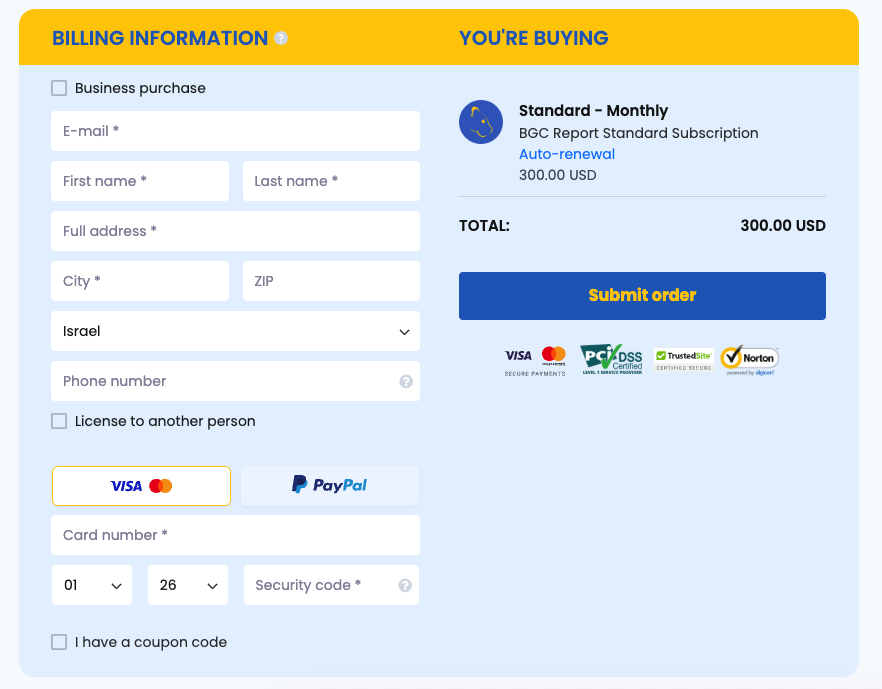
Task: Open the Auto-renewal link
Action: click(x=567, y=154)
